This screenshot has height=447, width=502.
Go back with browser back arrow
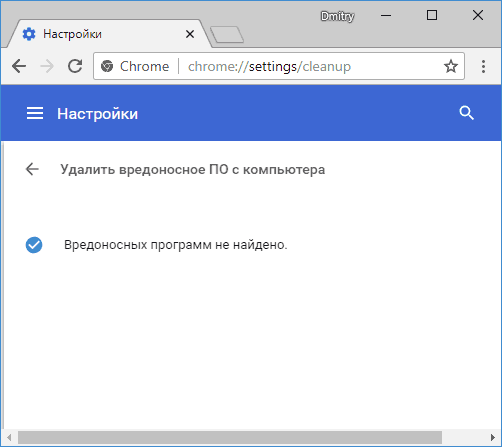point(19,66)
